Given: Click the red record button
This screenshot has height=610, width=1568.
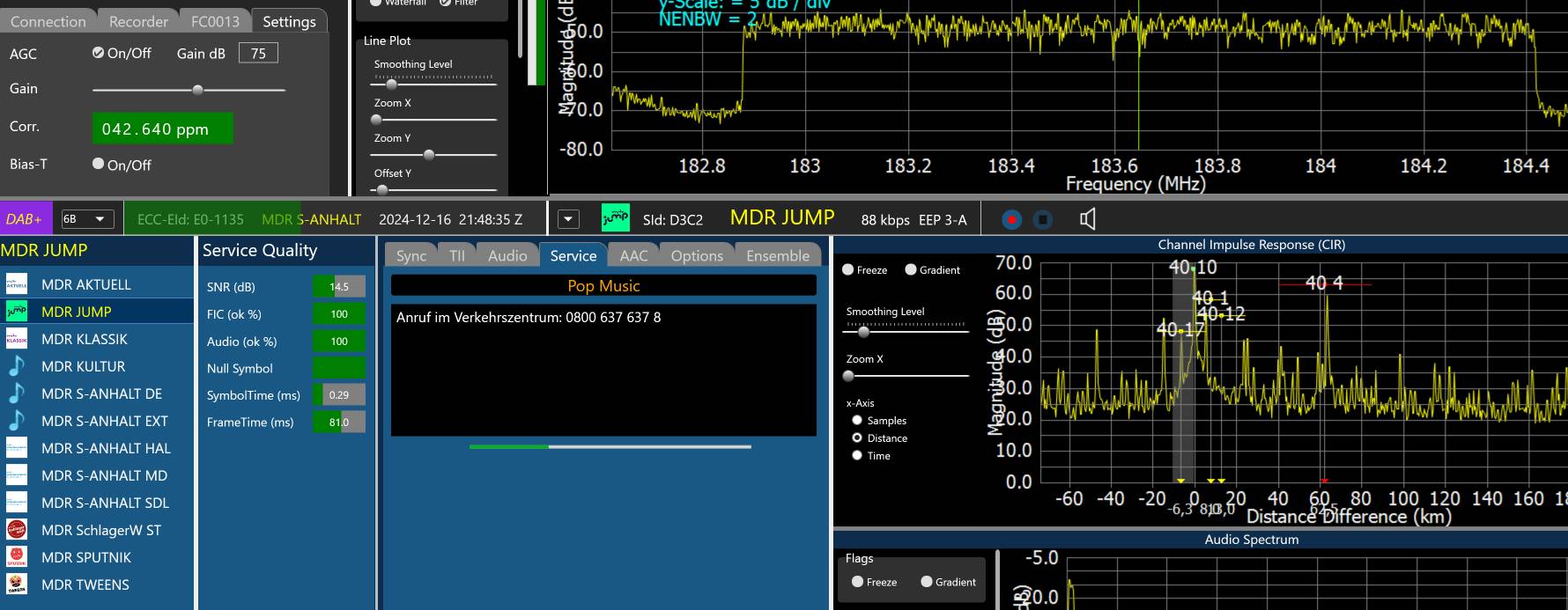Looking at the screenshot, I should (1011, 219).
